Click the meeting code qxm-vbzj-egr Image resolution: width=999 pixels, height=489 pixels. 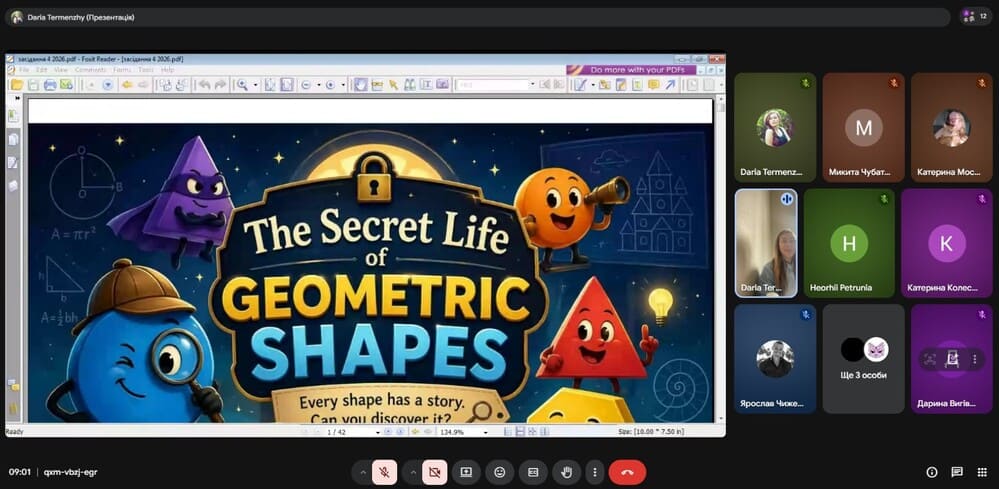[70, 472]
